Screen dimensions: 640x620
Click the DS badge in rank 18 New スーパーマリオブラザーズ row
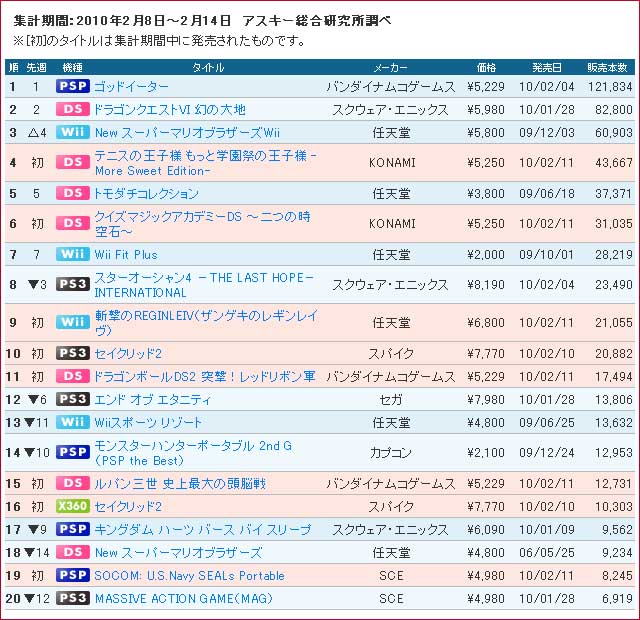tap(73, 552)
